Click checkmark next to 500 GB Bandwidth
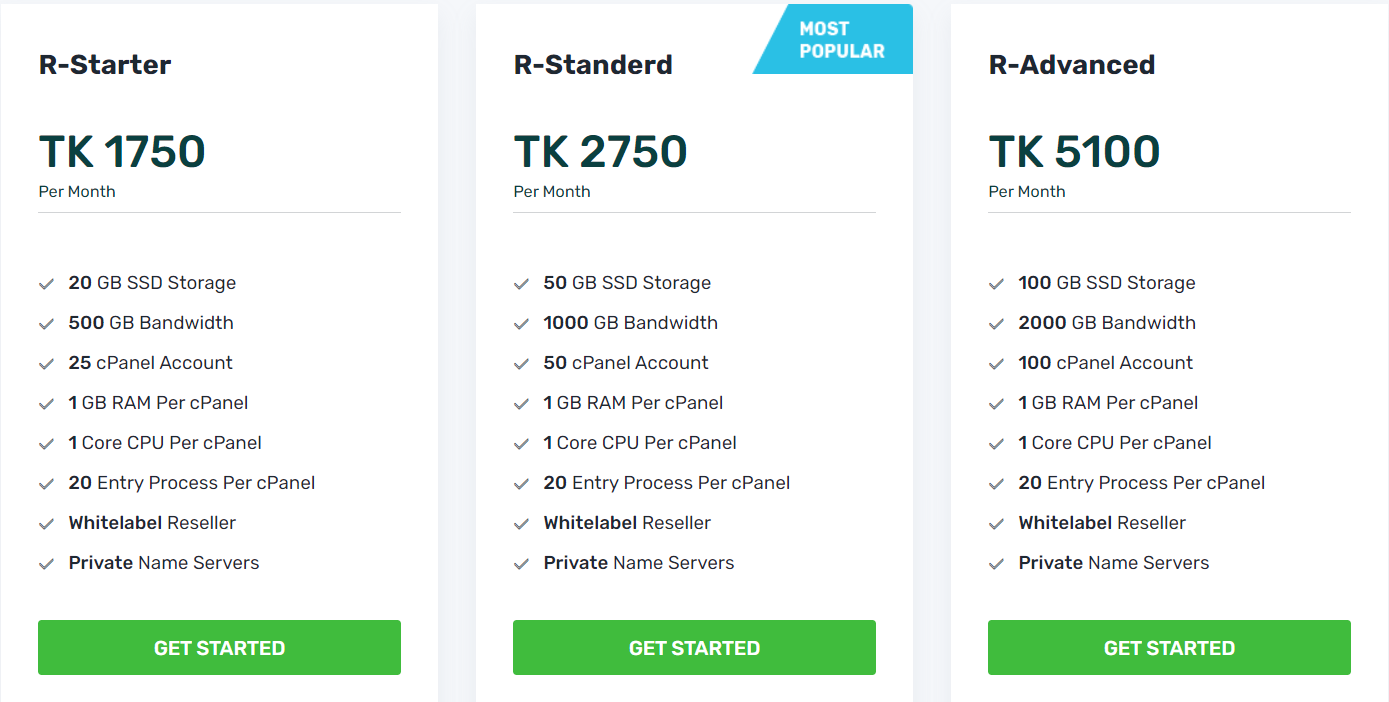The height and width of the screenshot is (702, 1389). click(x=46, y=324)
